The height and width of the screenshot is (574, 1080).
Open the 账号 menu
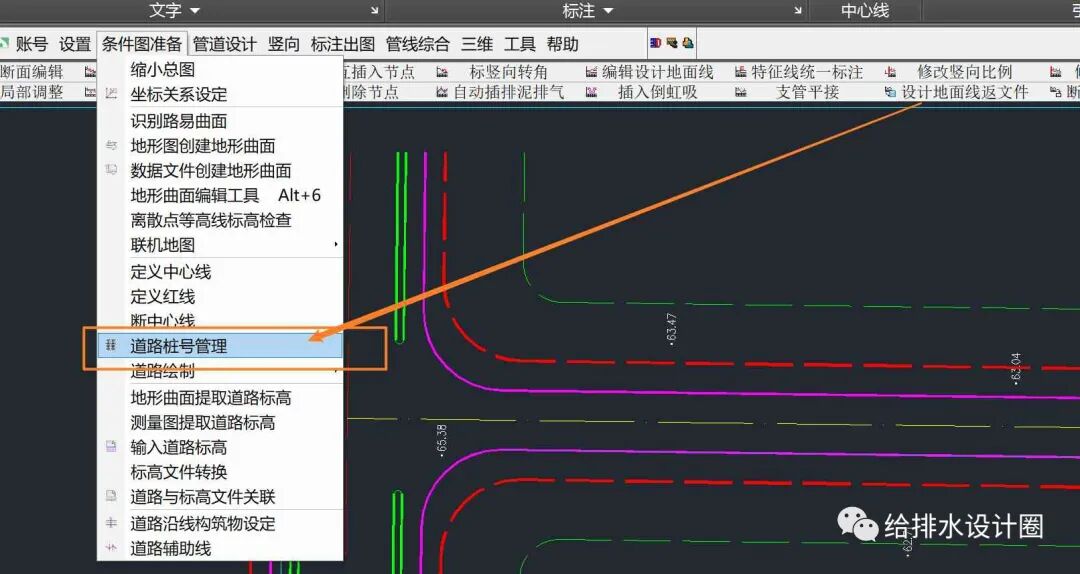pyautogui.click(x=32, y=44)
